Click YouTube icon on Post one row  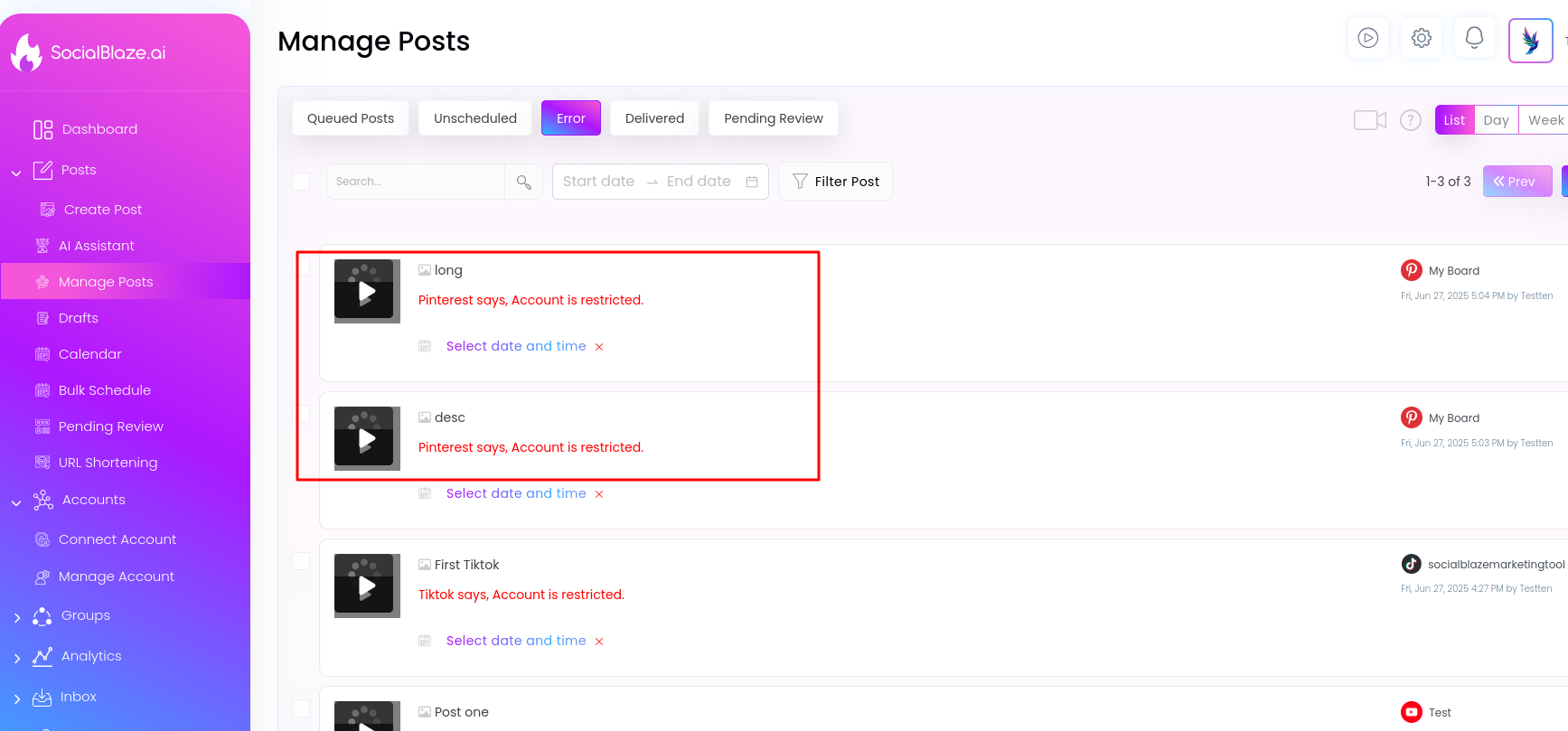tap(1412, 712)
